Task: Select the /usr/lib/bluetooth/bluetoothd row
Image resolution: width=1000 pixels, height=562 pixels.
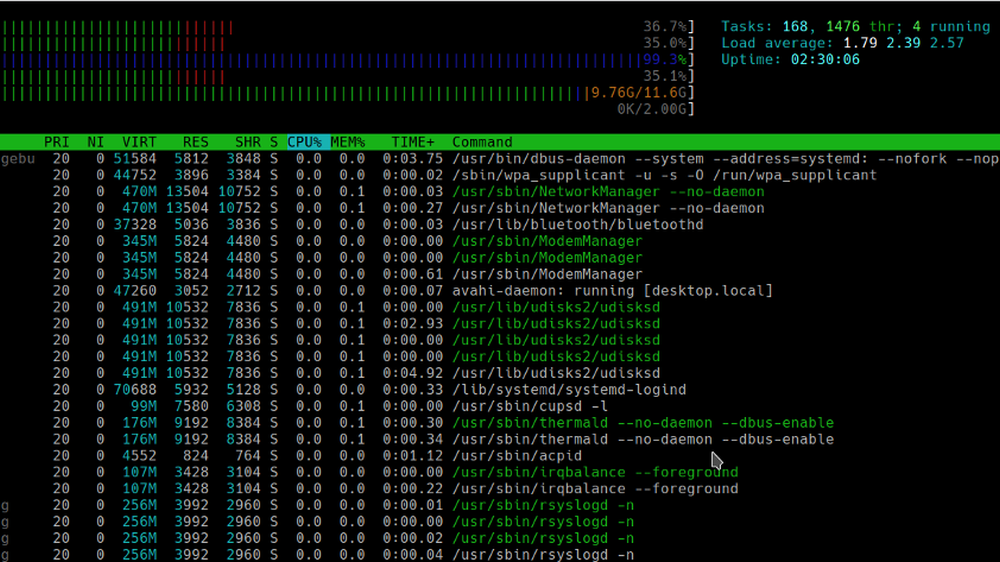Action: tap(500, 225)
